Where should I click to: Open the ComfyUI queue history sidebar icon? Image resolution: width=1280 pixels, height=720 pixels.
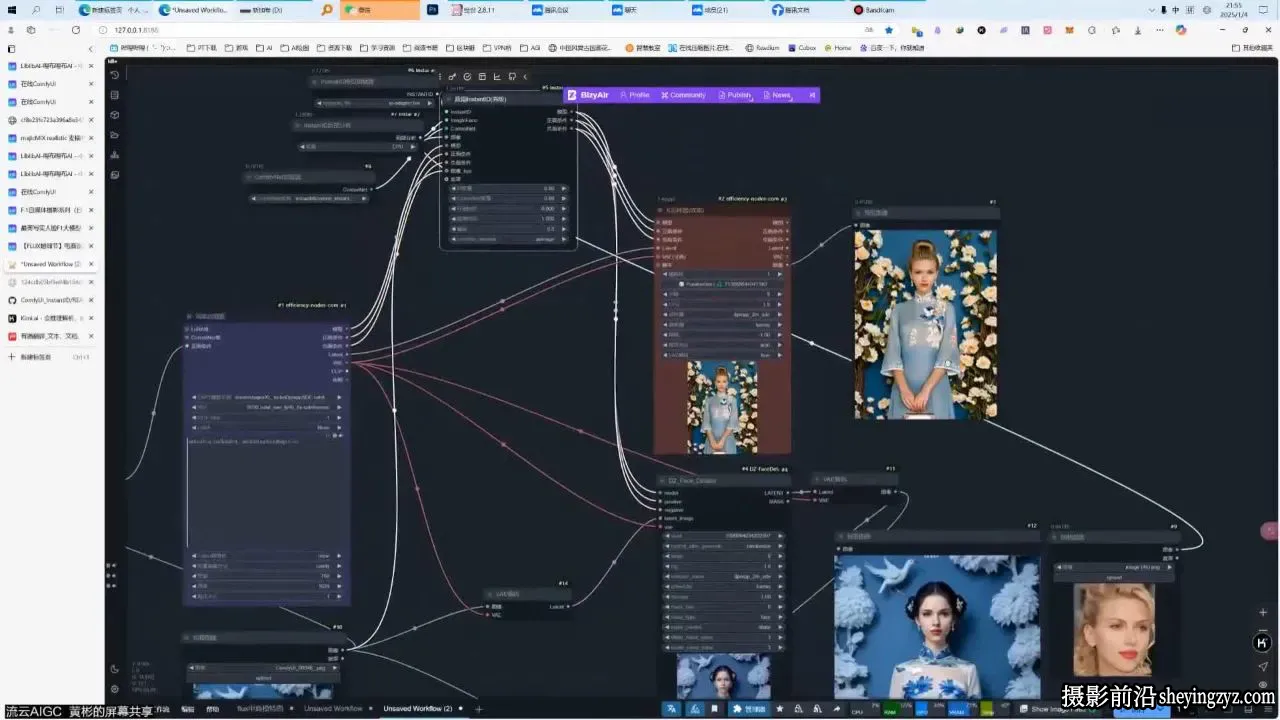pyautogui.click(x=115, y=75)
